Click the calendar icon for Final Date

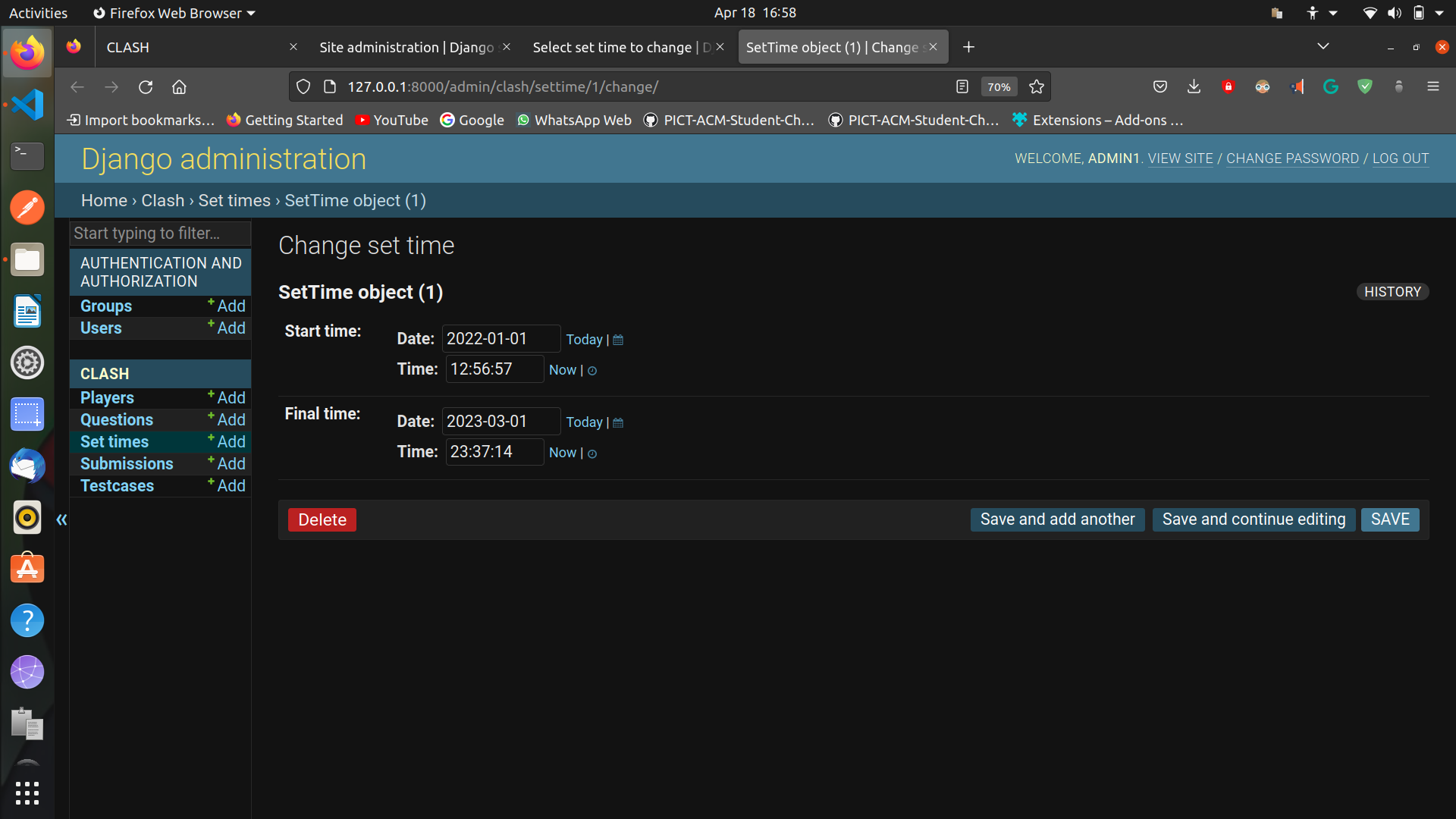click(x=618, y=422)
